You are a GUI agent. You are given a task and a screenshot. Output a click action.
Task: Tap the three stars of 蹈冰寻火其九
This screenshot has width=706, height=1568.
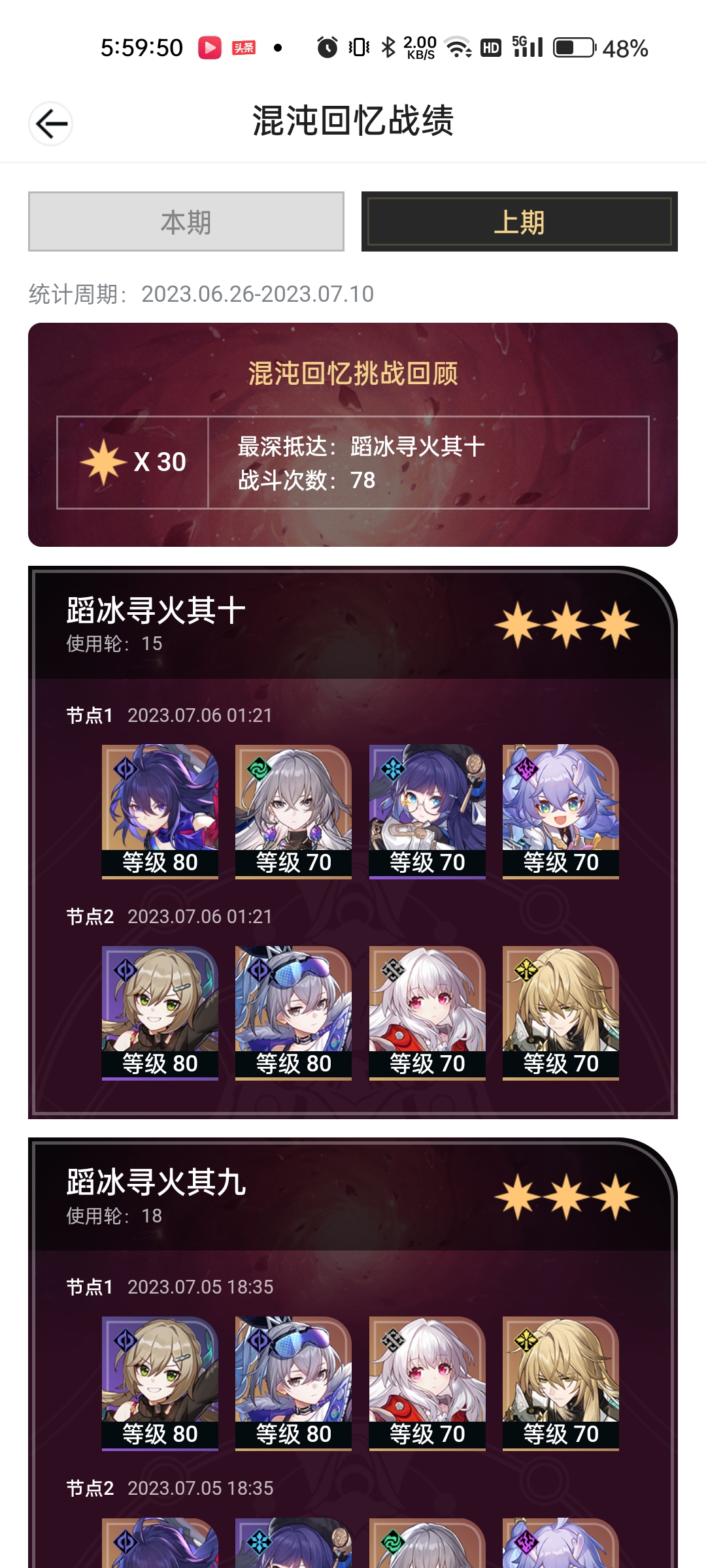pyautogui.click(x=567, y=1197)
